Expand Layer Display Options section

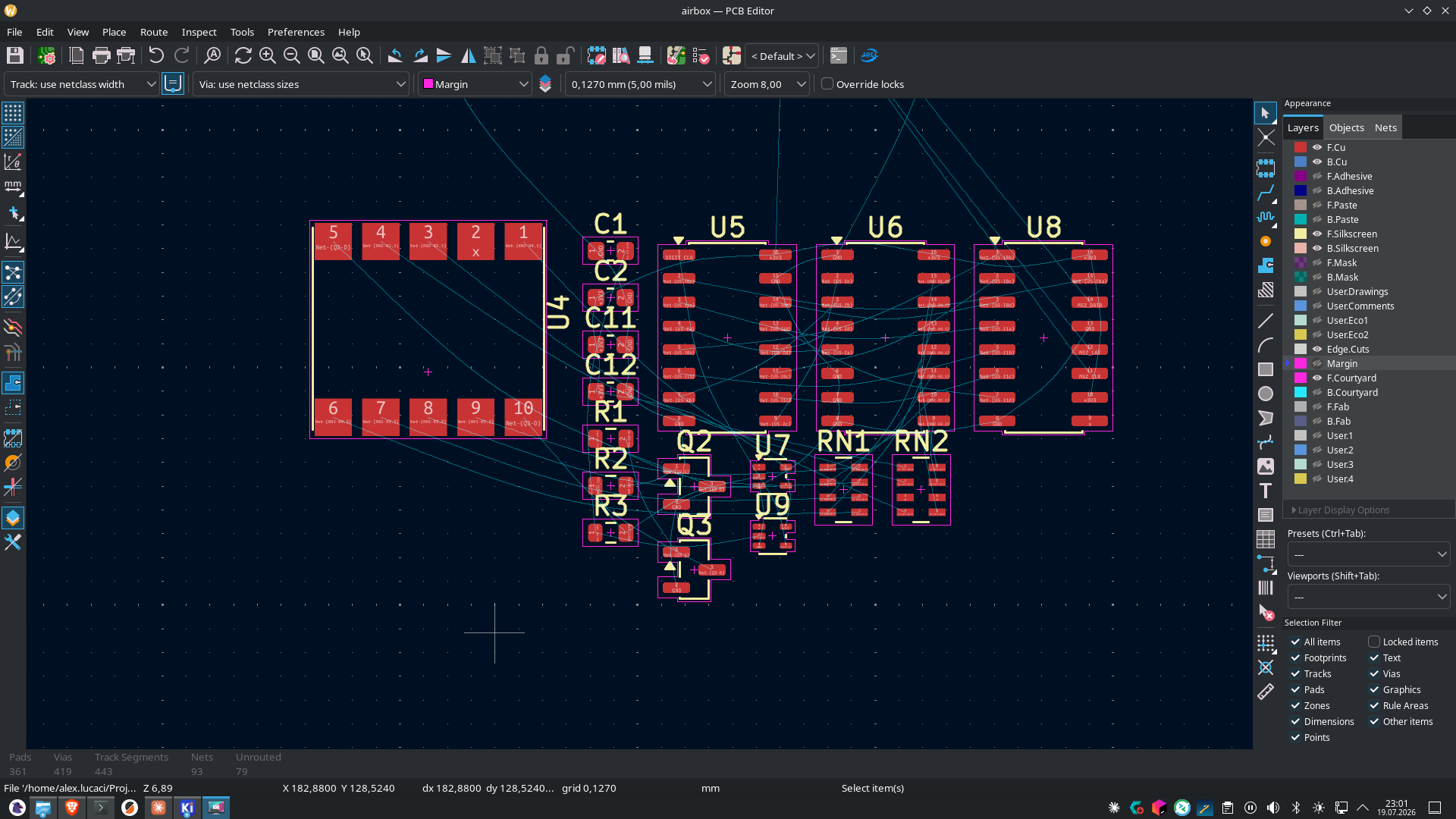coord(1341,510)
